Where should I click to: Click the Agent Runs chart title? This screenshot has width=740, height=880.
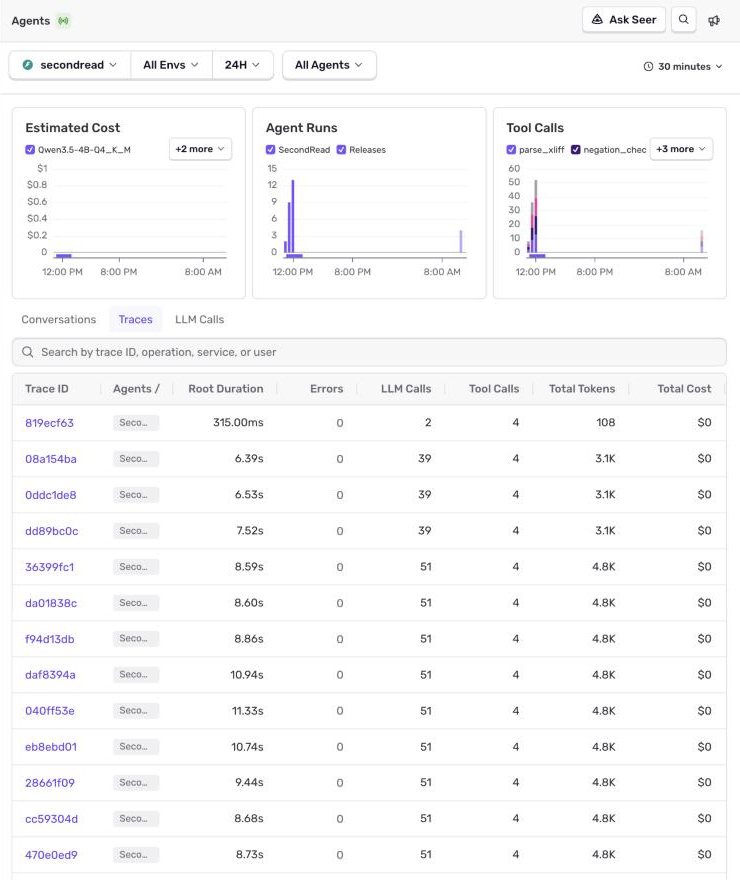[x=301, y=127]
